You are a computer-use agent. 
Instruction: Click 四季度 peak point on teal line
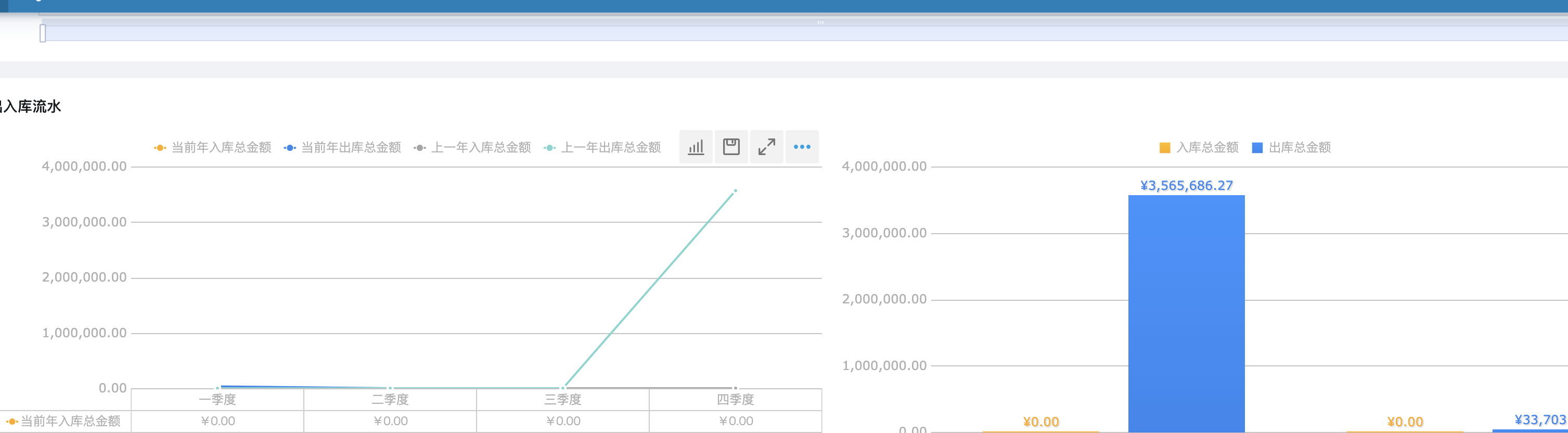pyautogui.click(x=735, y=190)
